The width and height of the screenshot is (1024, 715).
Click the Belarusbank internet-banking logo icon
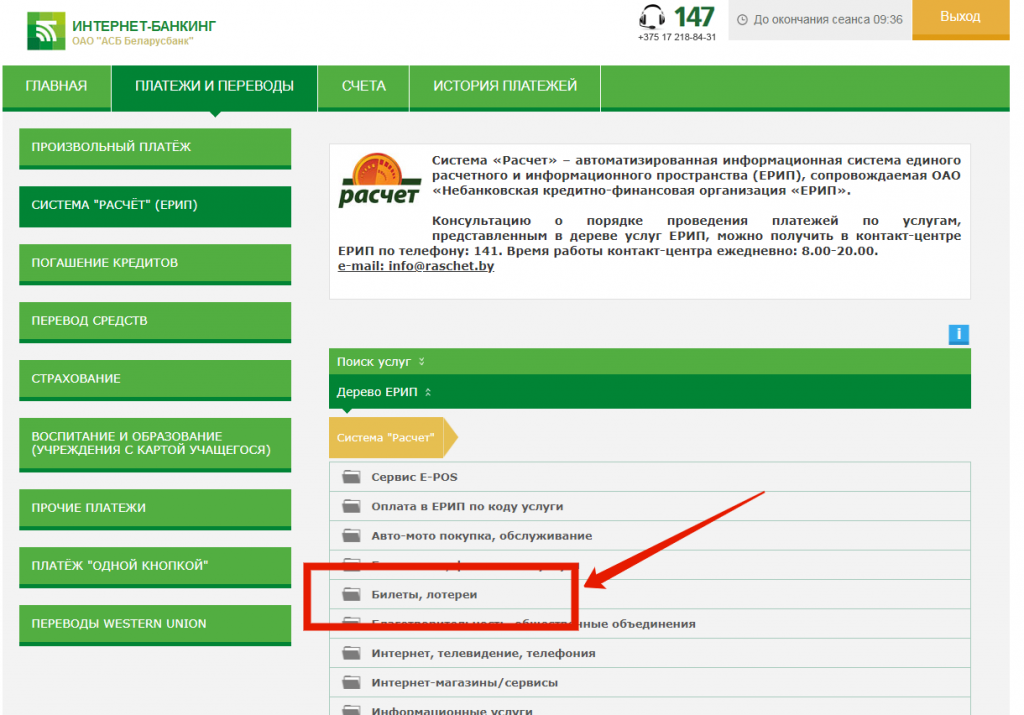coord(46,31)
